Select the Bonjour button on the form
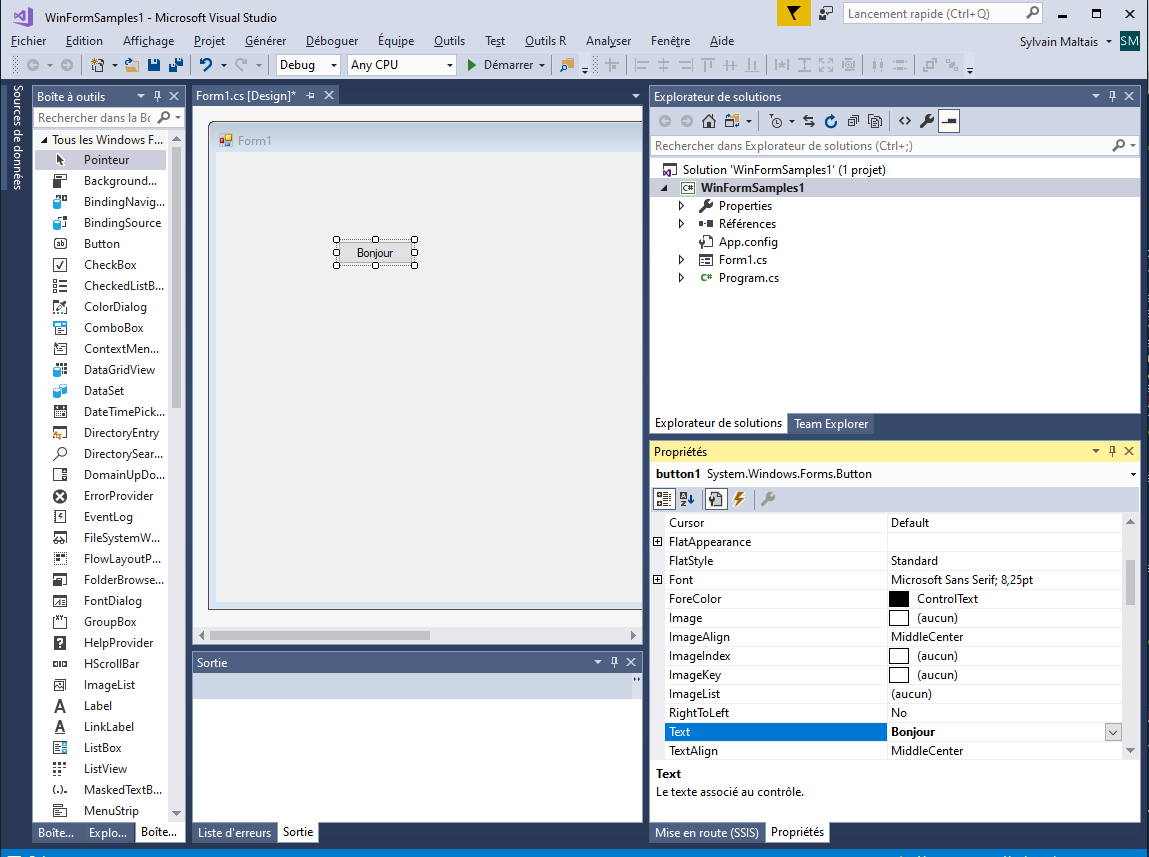 pyautogui.click(x=375, y=253)
